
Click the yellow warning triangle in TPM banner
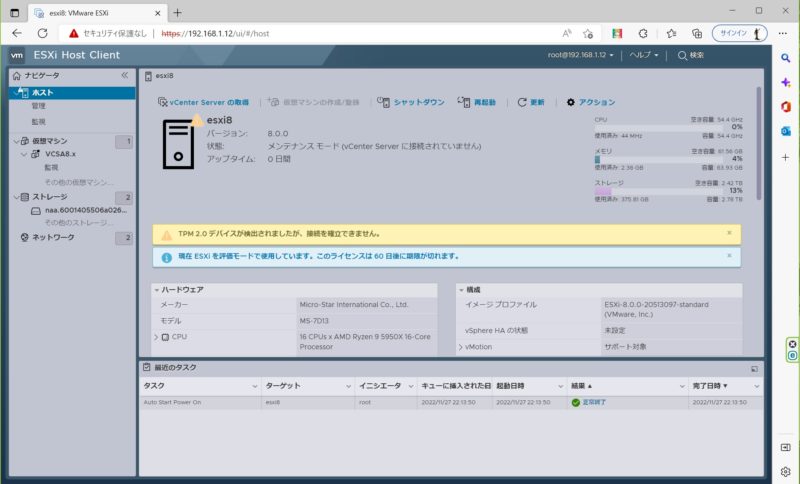(167, 235)
